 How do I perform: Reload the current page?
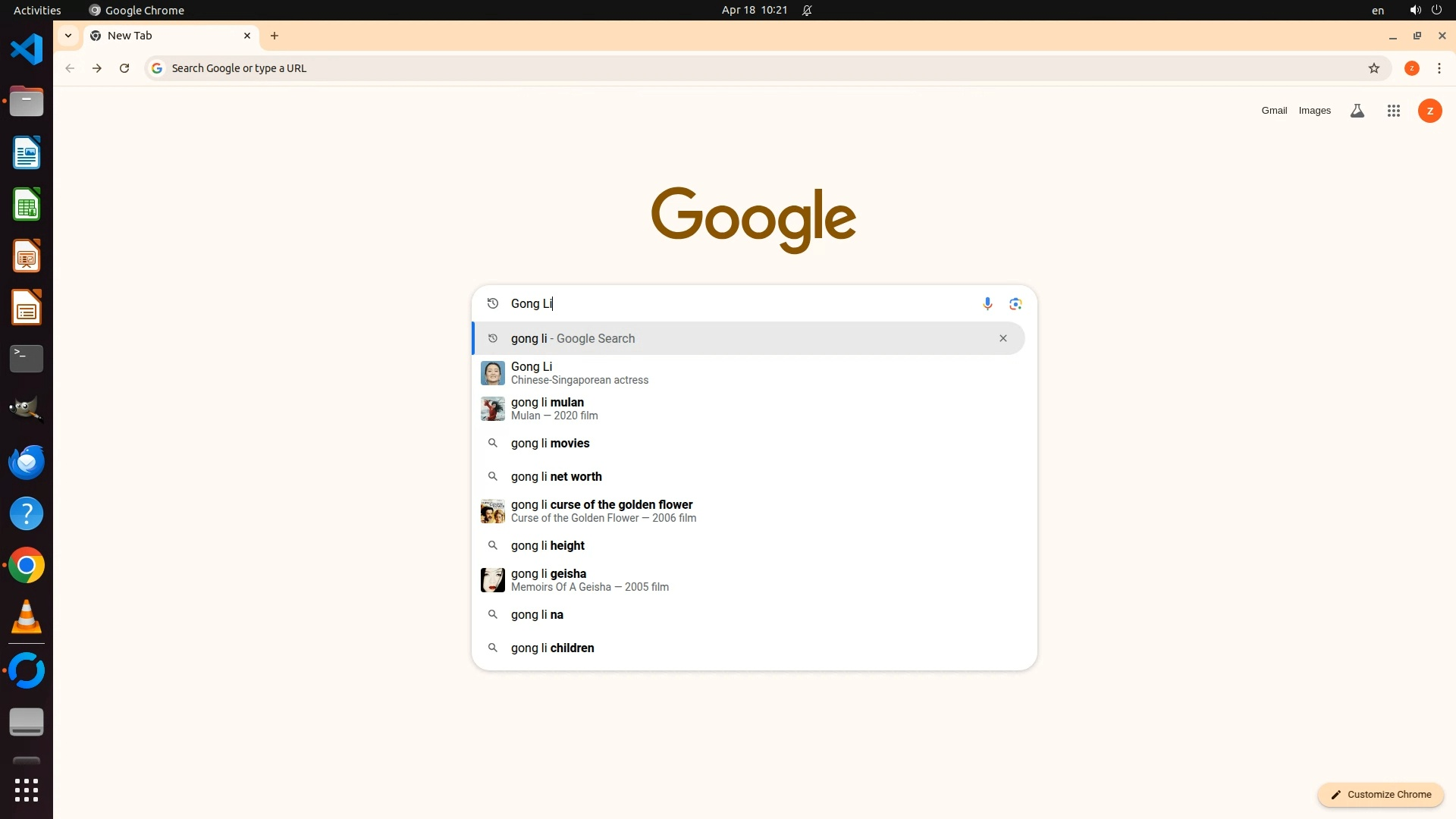point(124,68)
